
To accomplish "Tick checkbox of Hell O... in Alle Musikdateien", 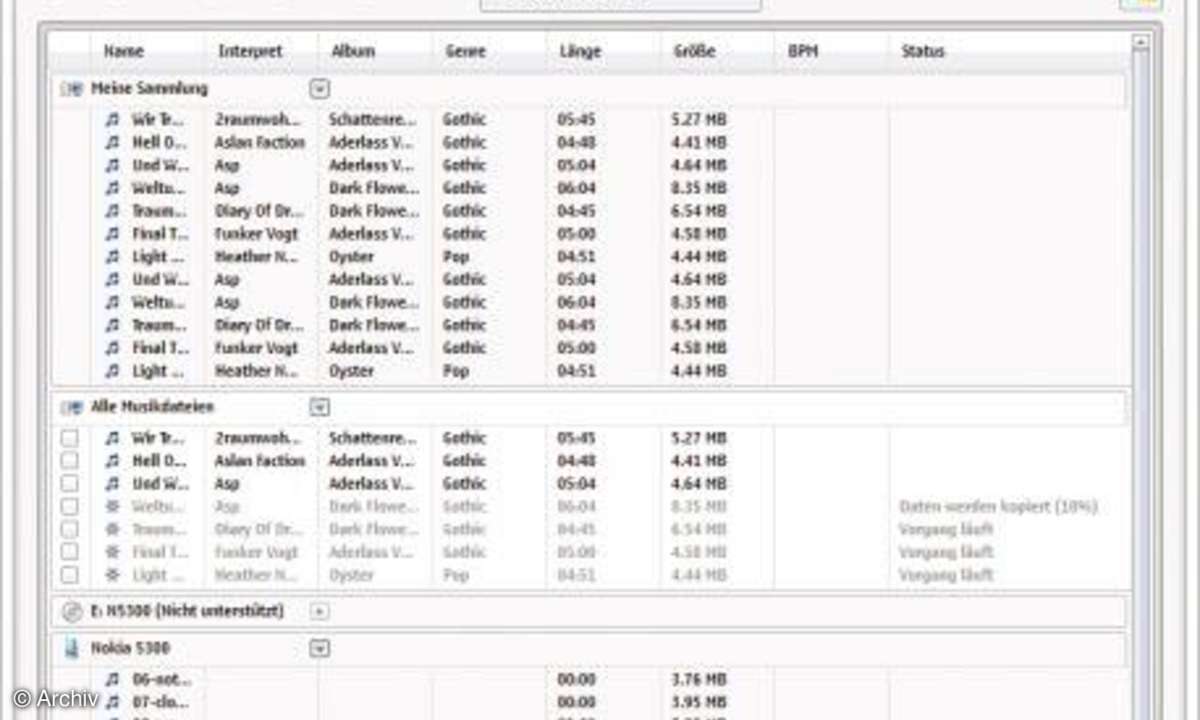I will pos(69,461).
